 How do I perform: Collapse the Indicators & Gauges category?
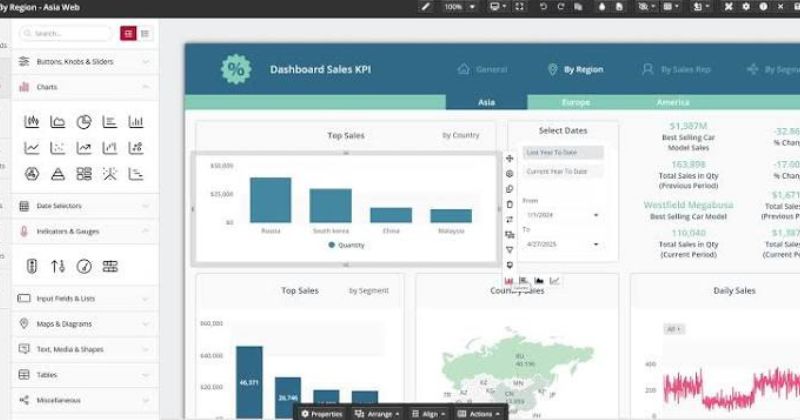pos(85,231)
